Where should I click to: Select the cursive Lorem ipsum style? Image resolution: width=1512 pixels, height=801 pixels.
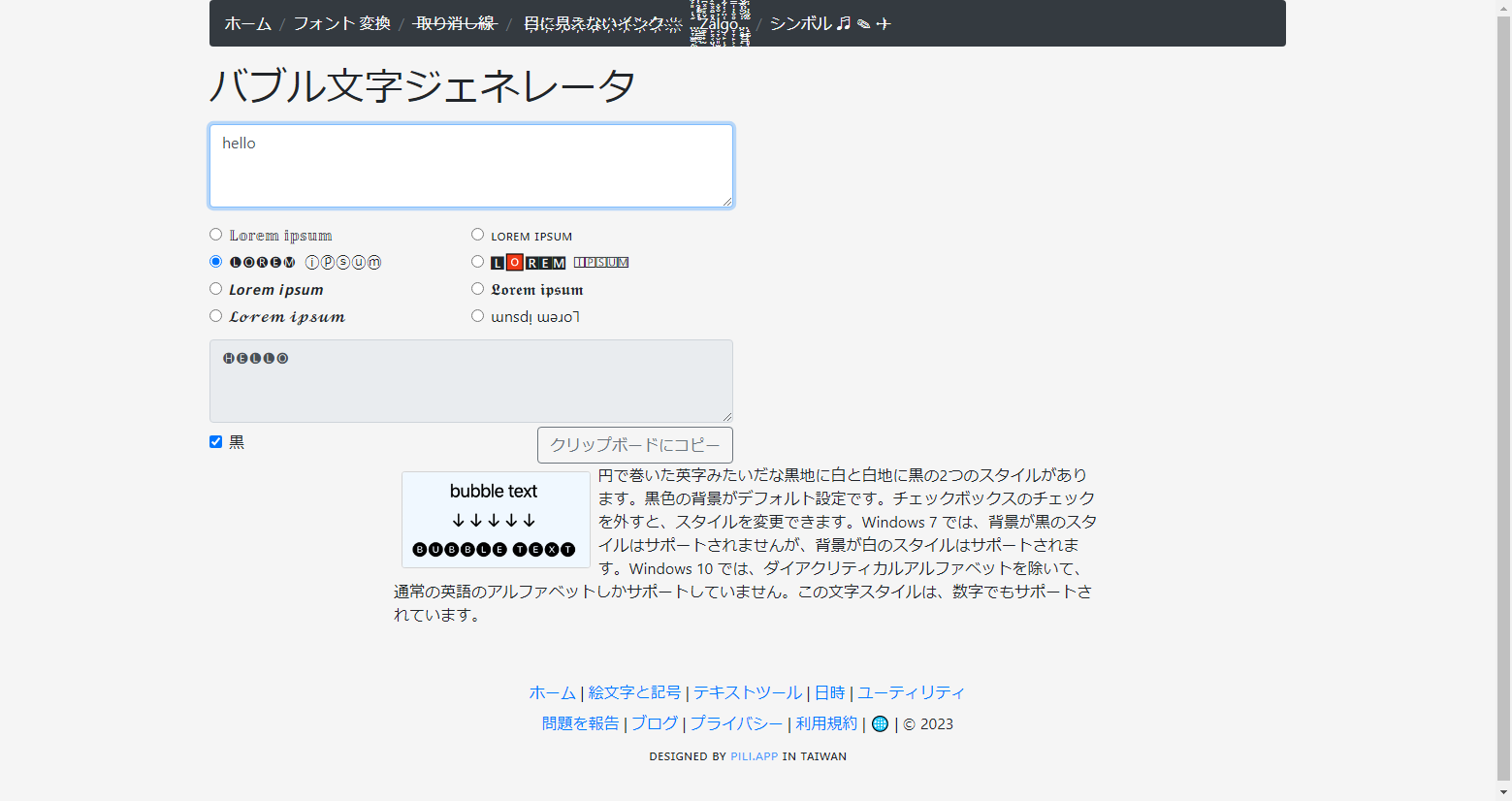(x=215, y=315)
